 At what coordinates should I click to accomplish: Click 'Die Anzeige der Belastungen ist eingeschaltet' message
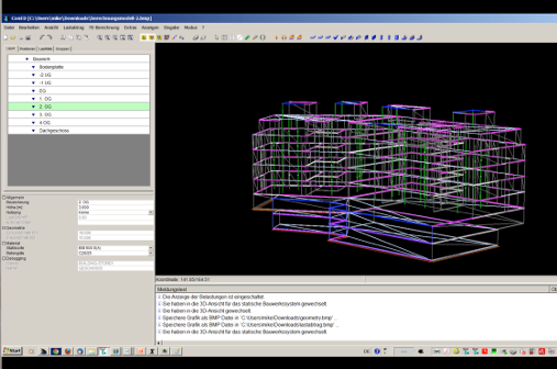(213, 297)
